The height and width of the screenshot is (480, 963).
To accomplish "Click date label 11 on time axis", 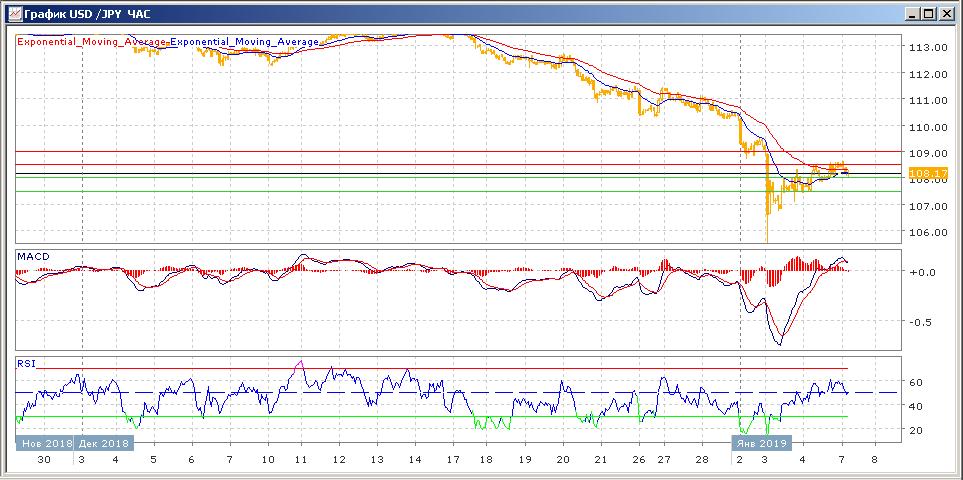I will click(301, 459).
